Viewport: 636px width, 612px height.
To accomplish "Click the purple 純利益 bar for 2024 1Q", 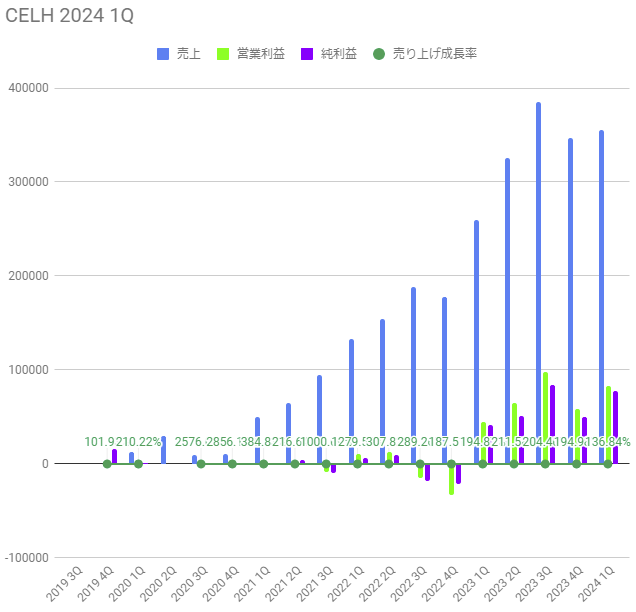I will 615,427.
